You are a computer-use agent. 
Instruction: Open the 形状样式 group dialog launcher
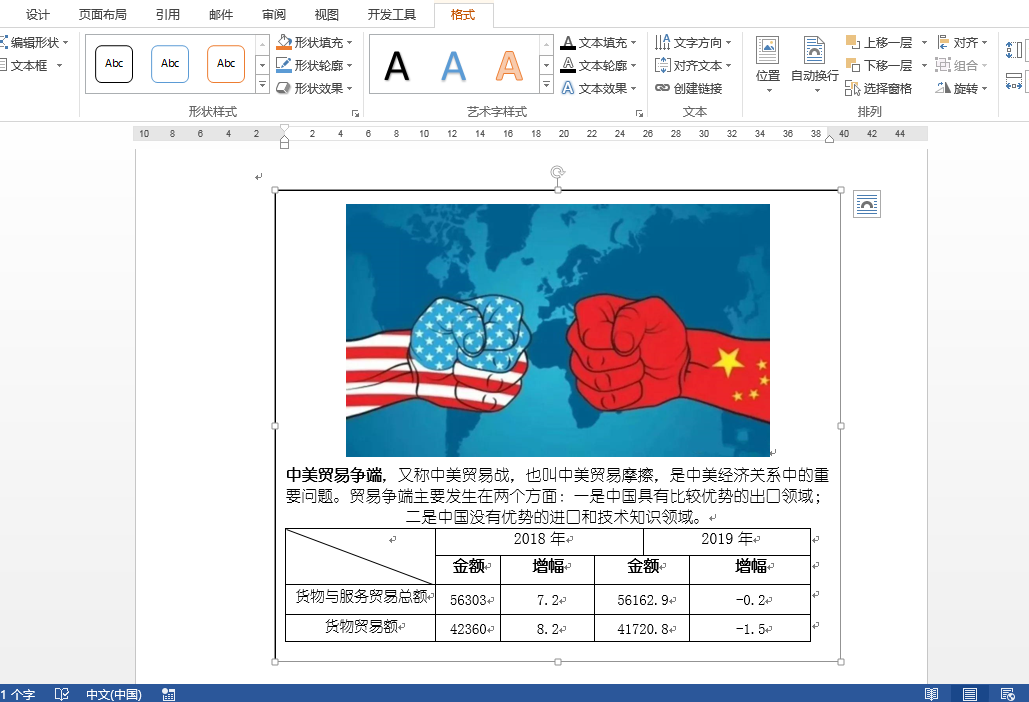(355, 114)
